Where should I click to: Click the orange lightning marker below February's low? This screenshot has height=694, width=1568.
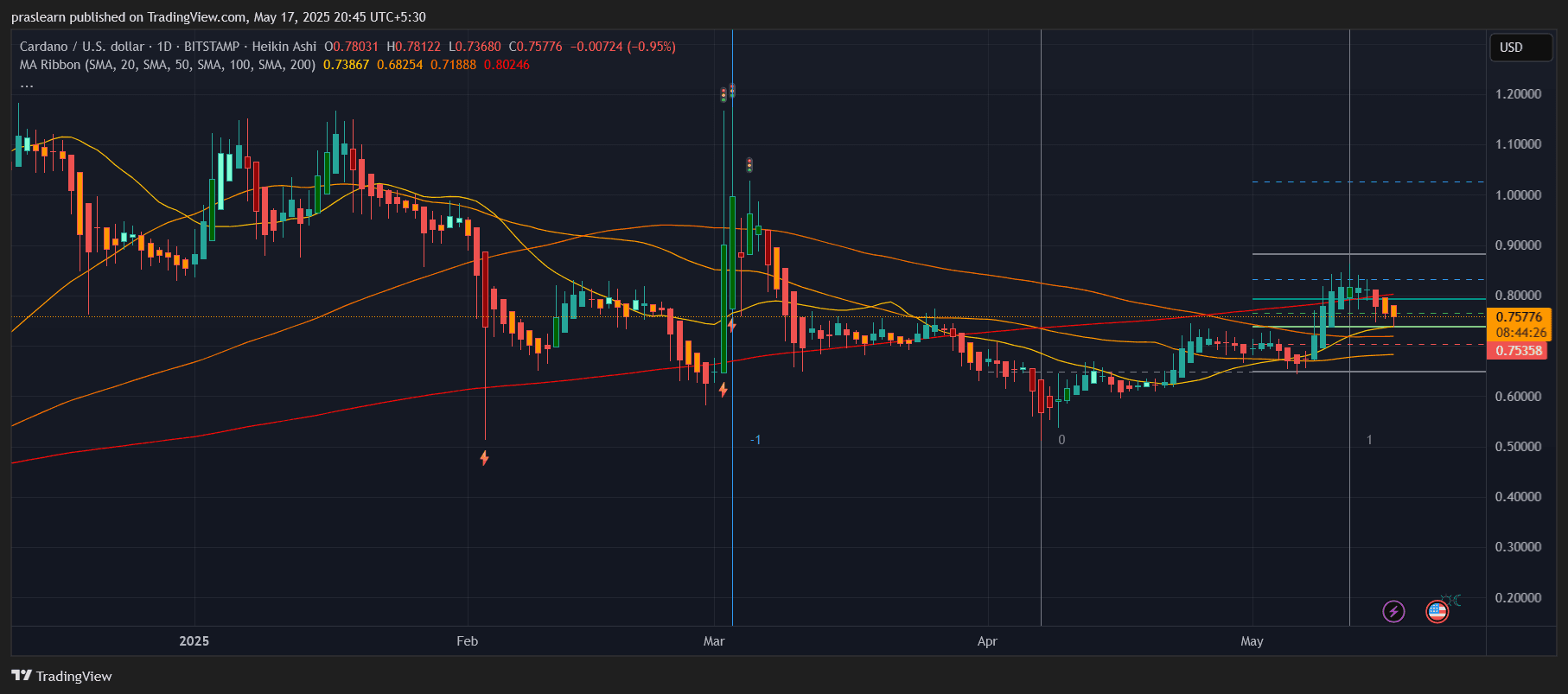(484, 457)
